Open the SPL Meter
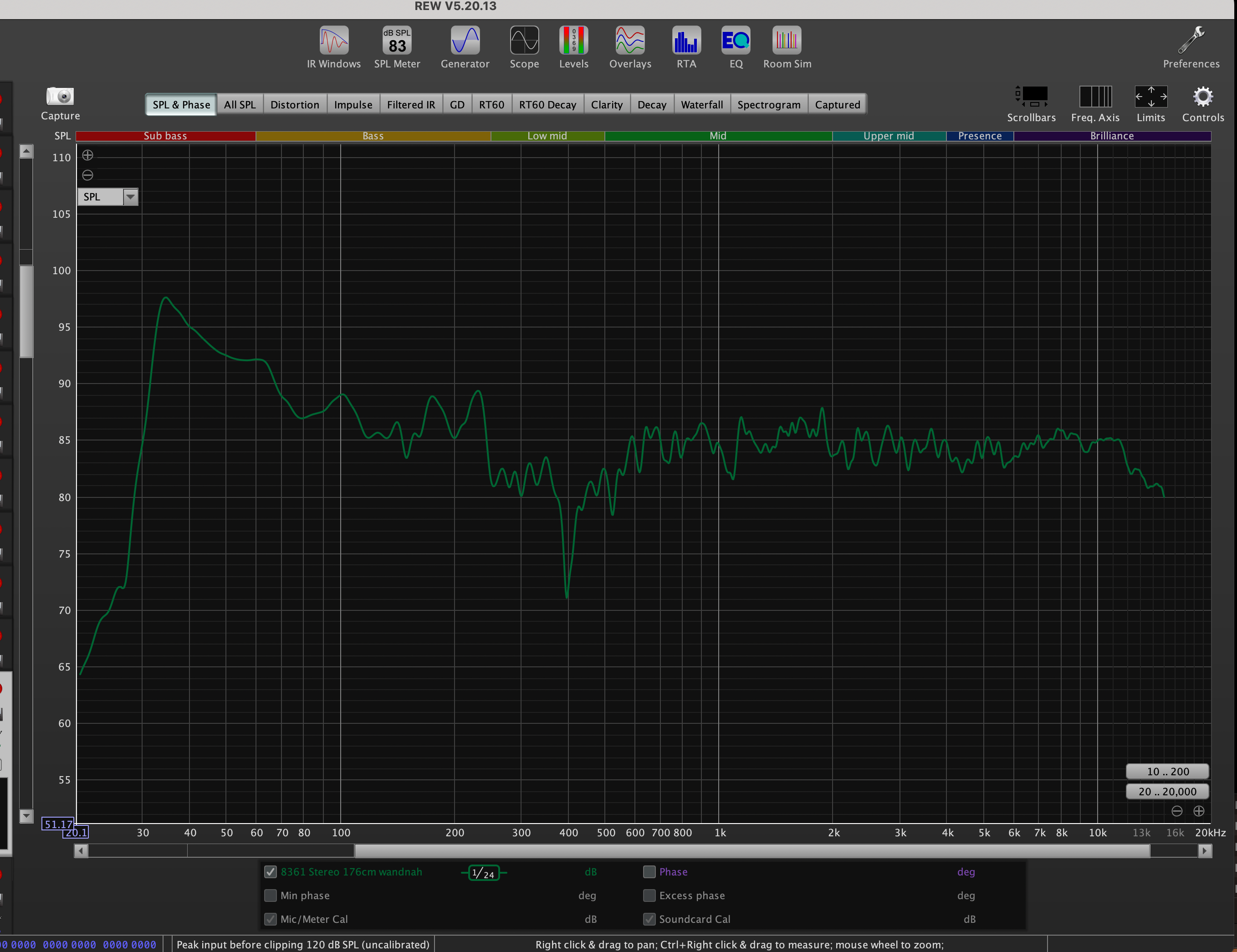1237x952 pixels. tap(397, 41)
